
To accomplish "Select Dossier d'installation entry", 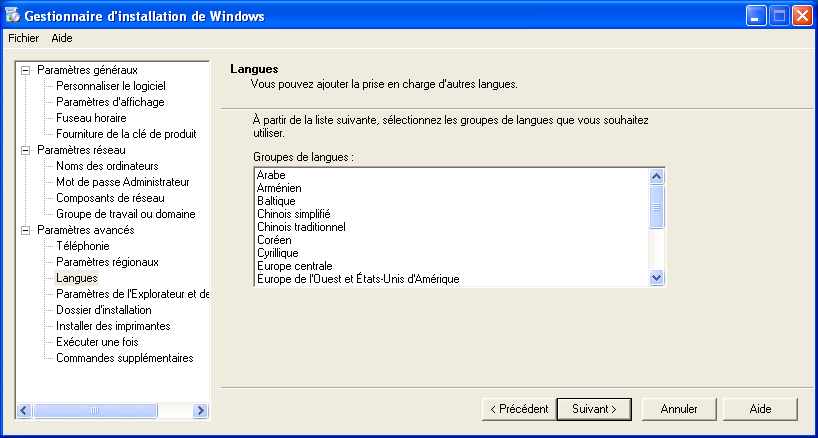I will click(x=104, y=310).
